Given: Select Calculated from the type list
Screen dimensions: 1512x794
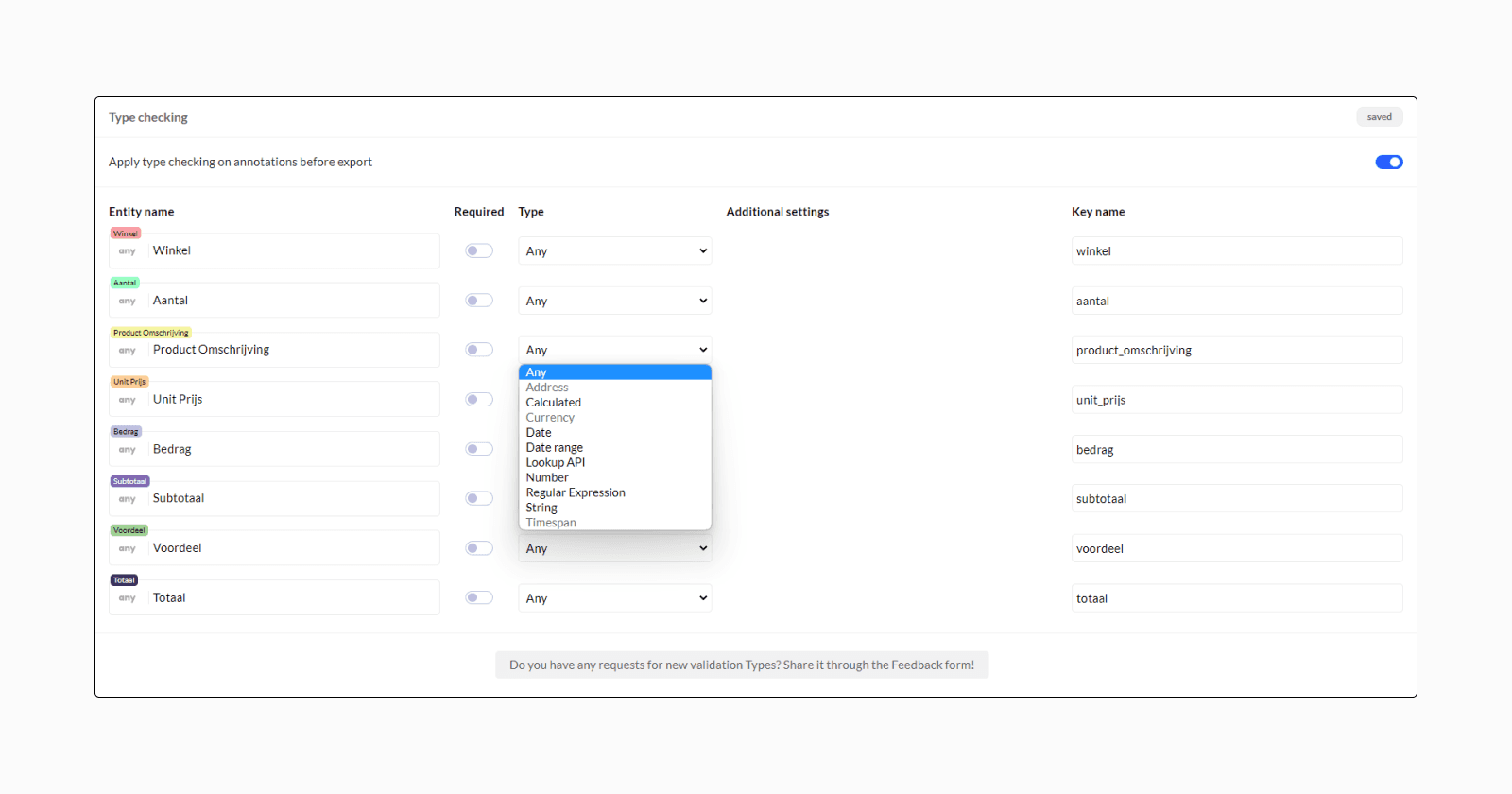Looking at the screenshot, I should pyautogui.click(x=554, y=403).
